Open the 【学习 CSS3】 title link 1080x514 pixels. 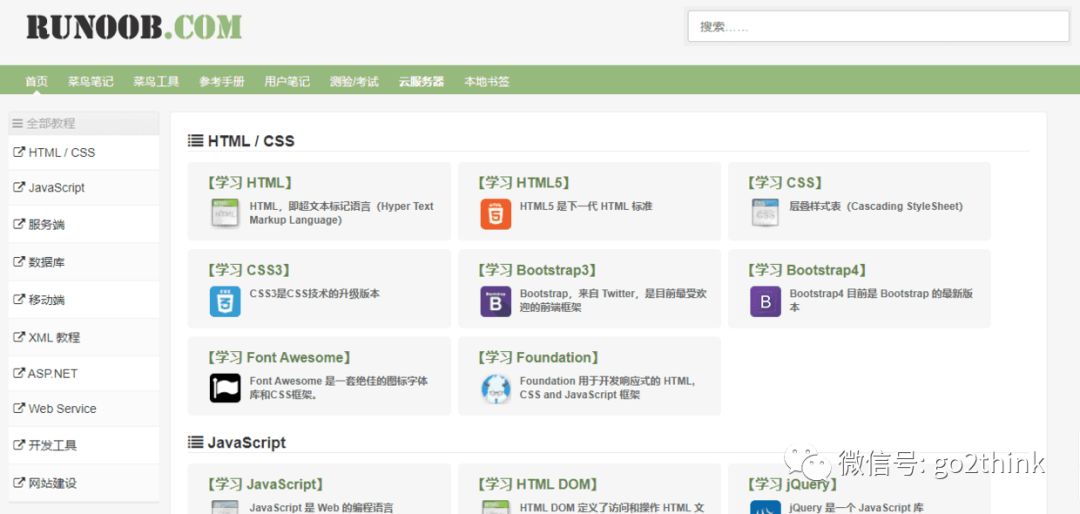(249, 270)
